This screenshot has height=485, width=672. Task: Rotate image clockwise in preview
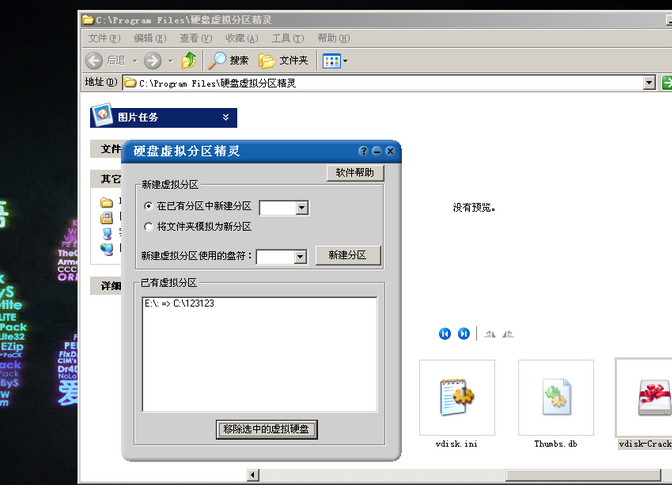pos(490,334)
